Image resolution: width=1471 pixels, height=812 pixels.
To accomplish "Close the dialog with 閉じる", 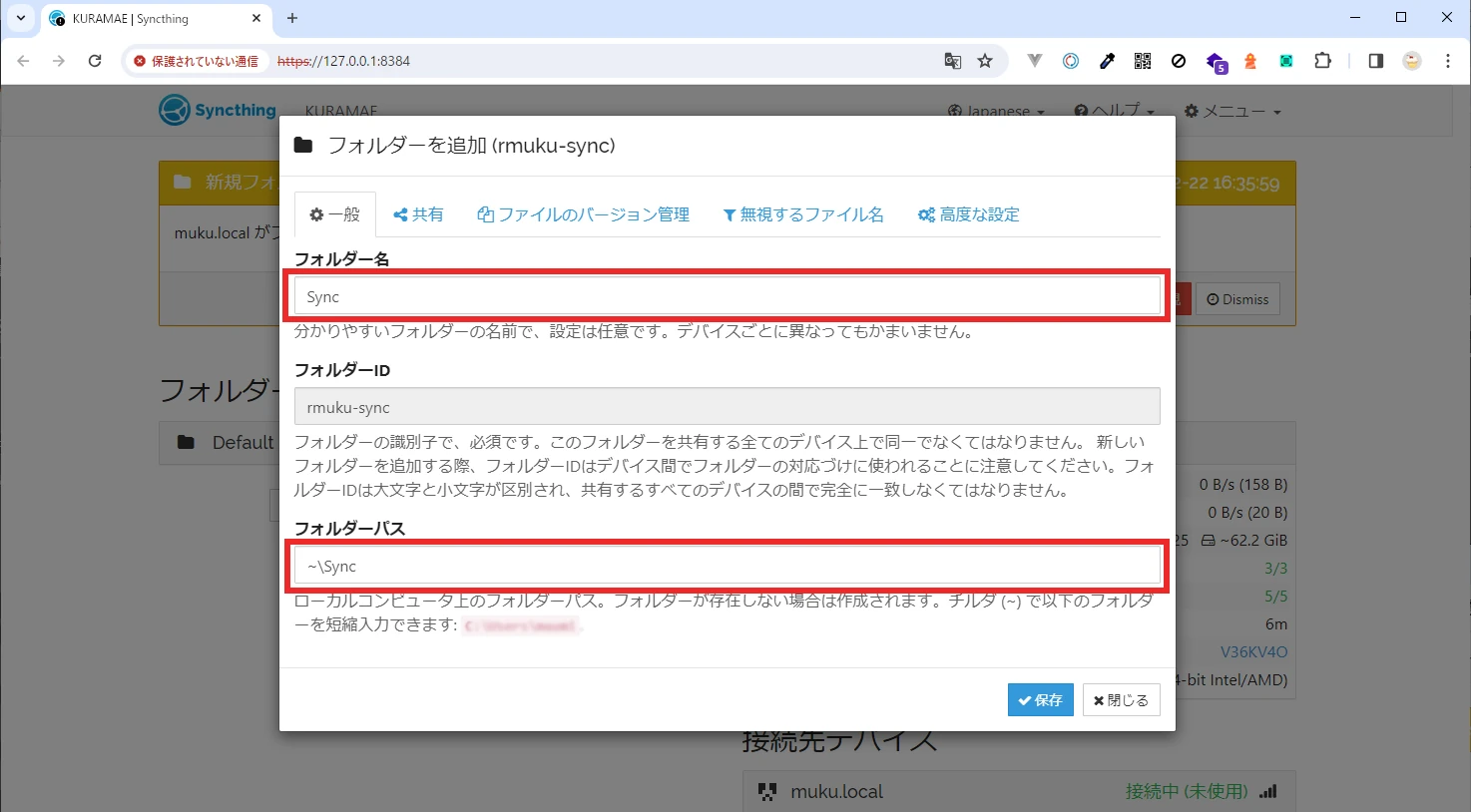I will [x=1121, y=700].
